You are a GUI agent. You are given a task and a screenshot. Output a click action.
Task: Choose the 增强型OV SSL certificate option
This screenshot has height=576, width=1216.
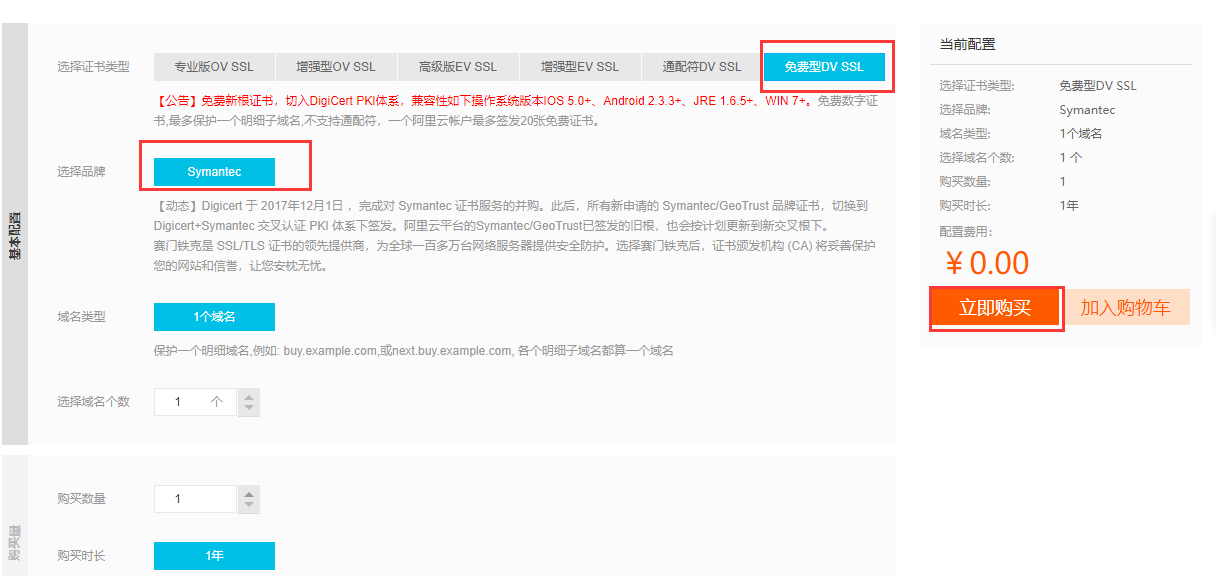click(x=336, y=67)
